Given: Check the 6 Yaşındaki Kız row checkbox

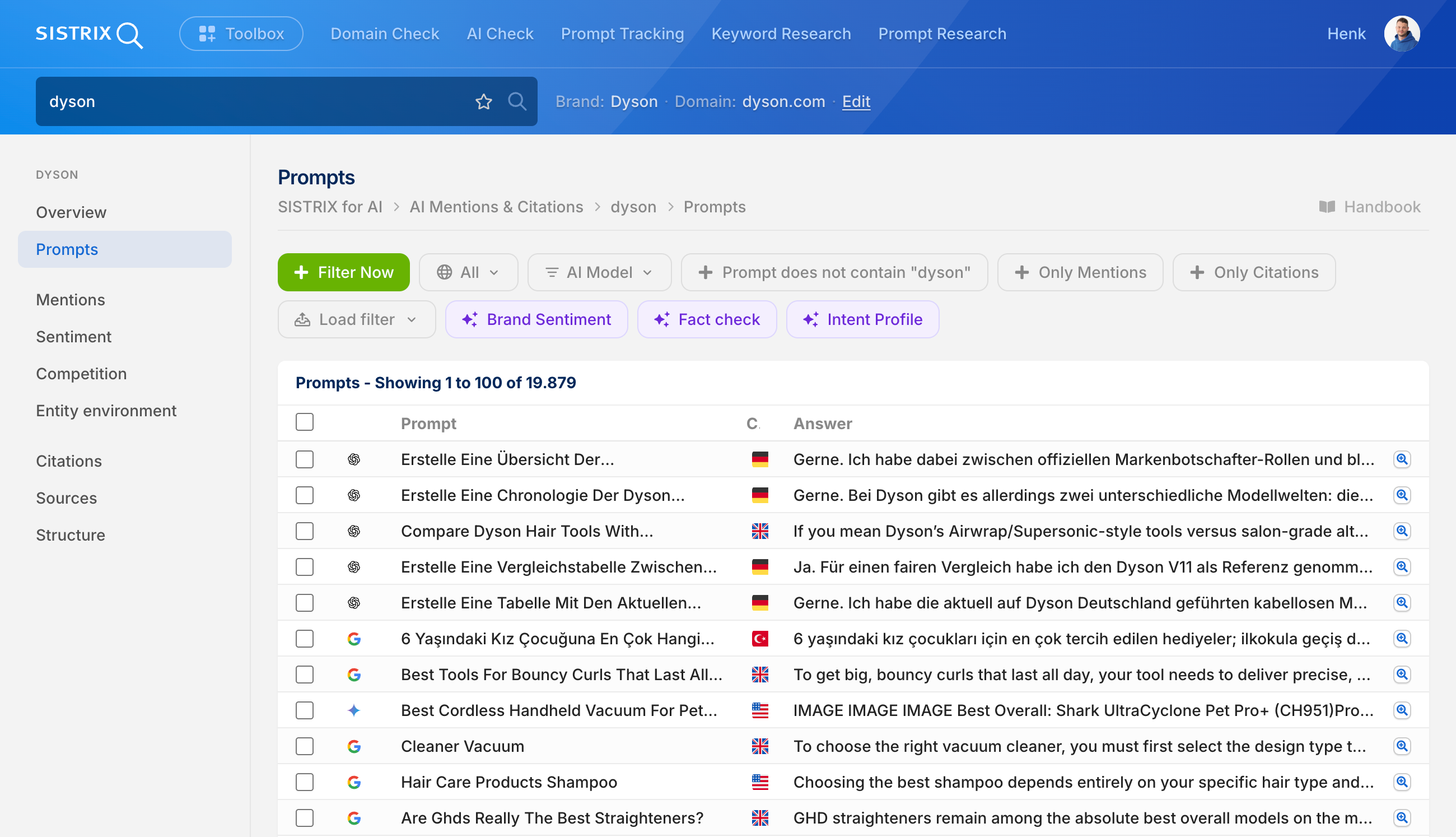Looking at the screenshot, I should pos(305,639).
